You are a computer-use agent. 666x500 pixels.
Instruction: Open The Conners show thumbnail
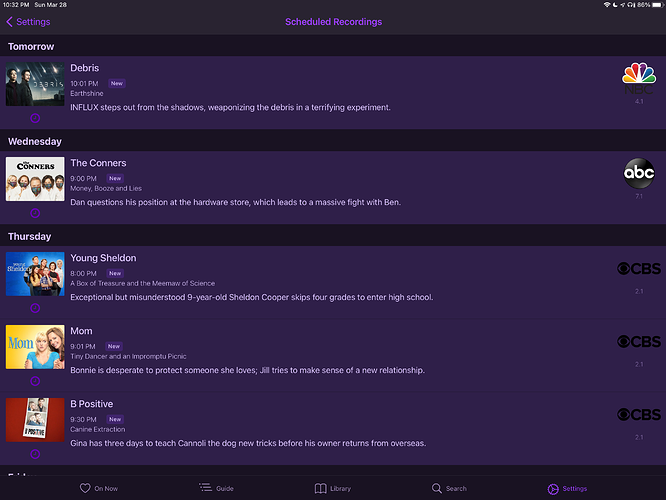[35, 179]
